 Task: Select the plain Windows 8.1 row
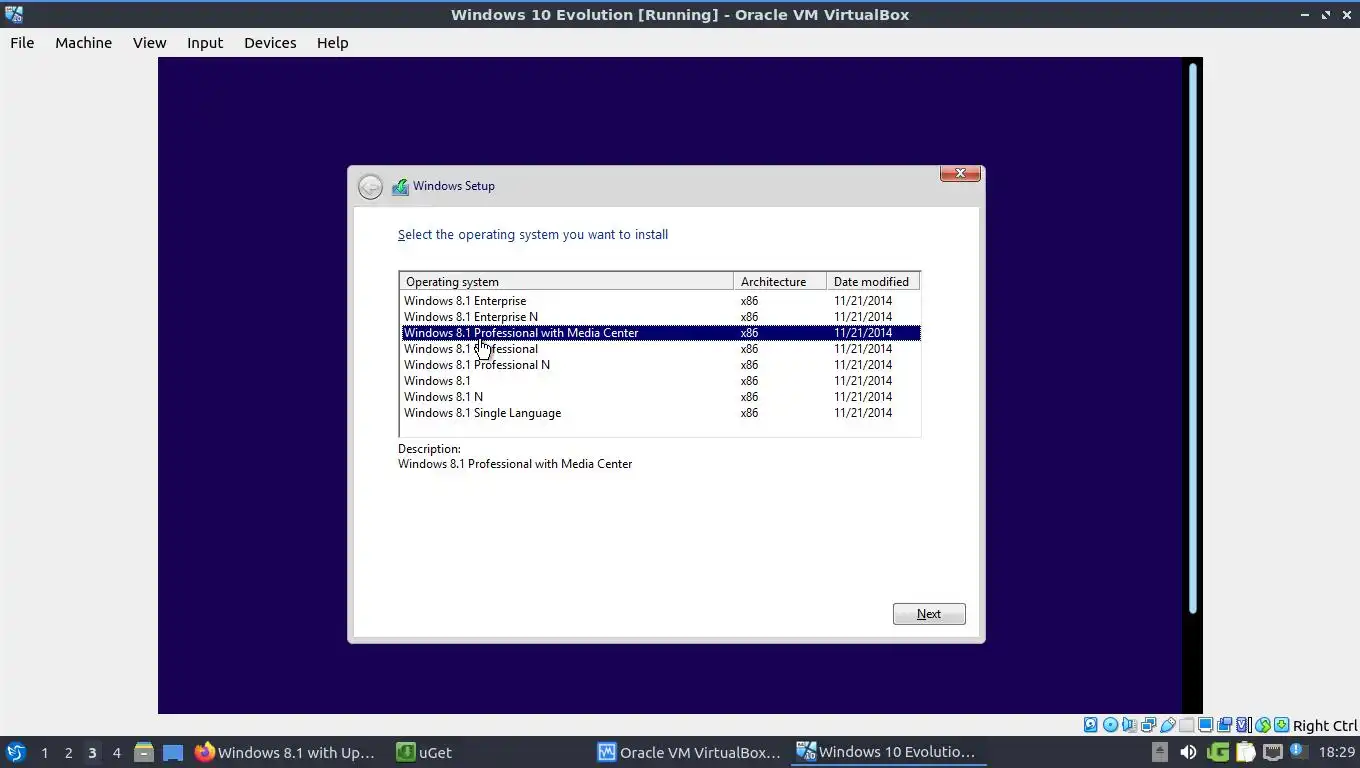pyautogui.click(x=660, y=380)
